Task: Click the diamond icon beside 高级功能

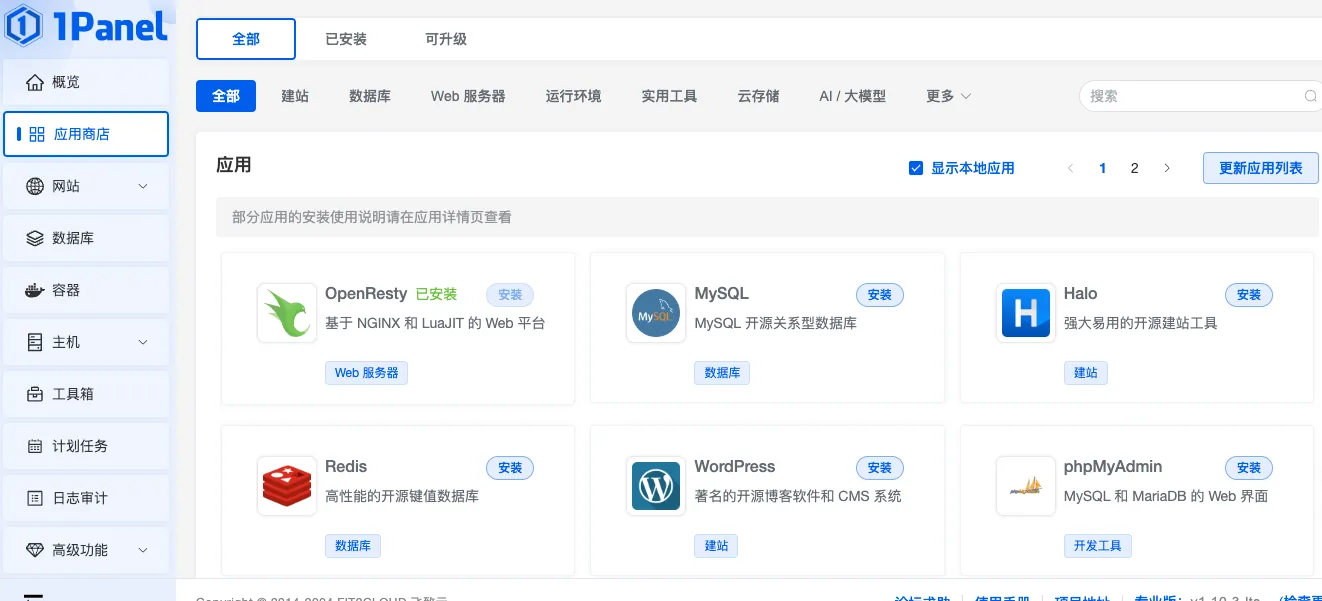Action: tap(35, 550)
